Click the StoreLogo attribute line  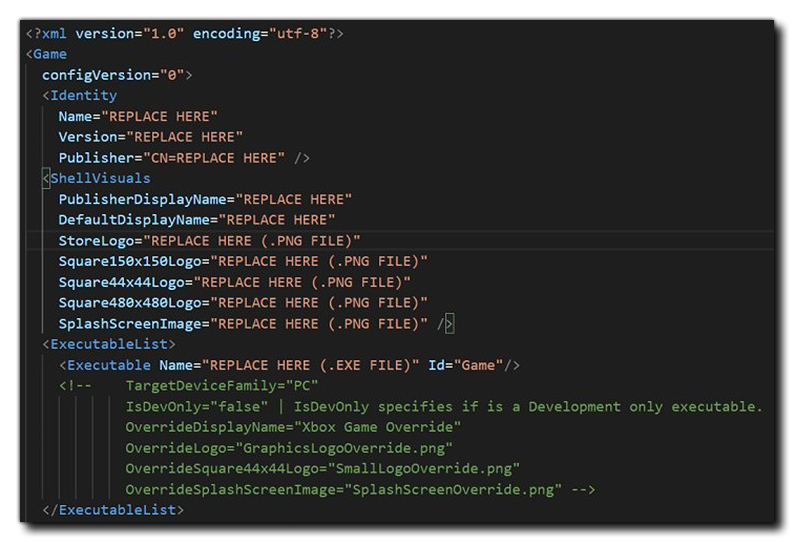tap(209, 241)
